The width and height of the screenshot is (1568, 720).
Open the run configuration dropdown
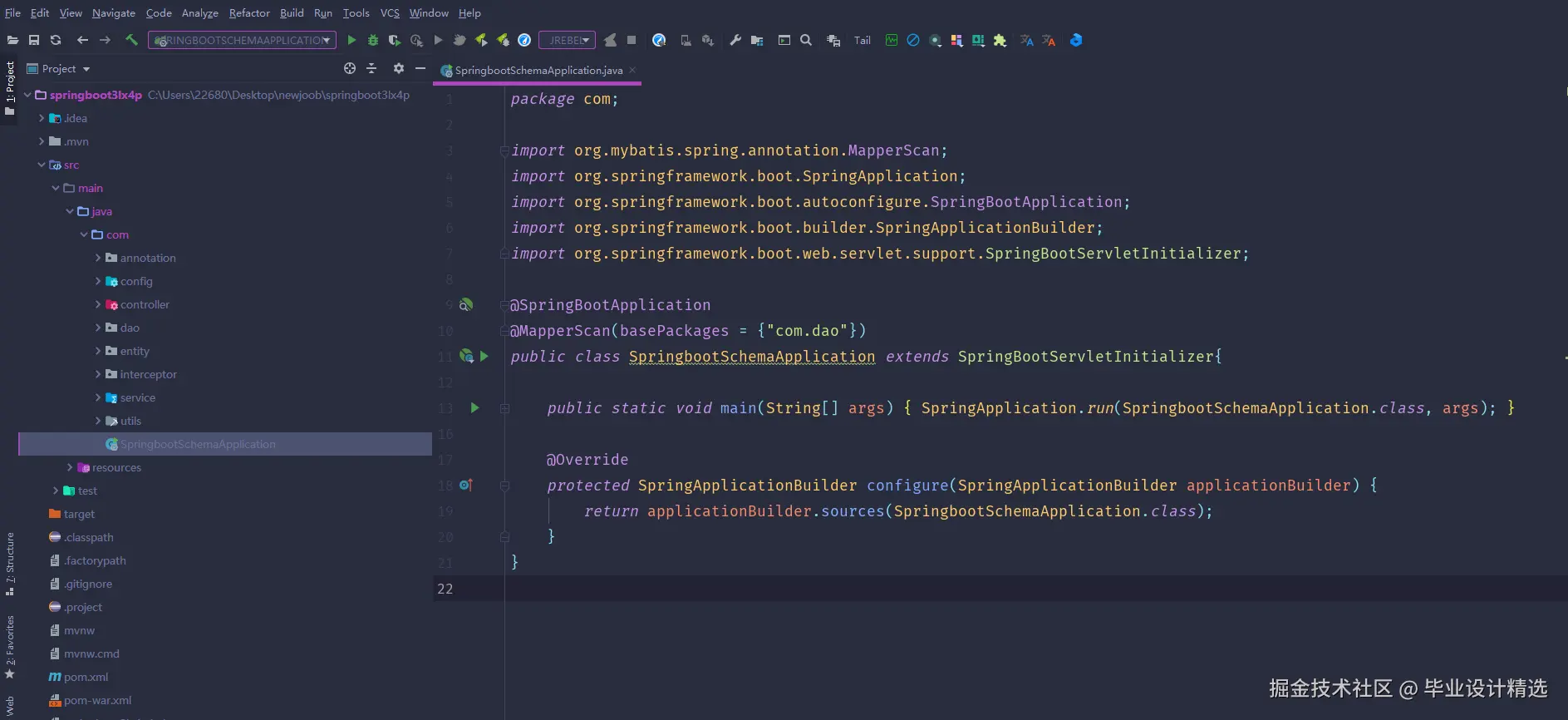(x=242, y=40)
